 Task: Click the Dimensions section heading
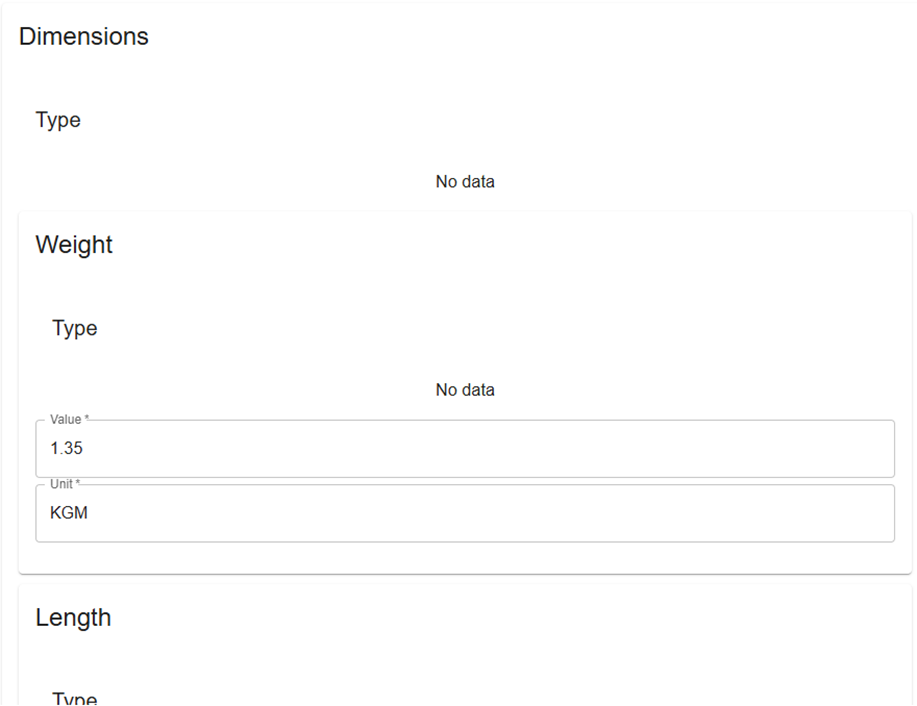[x=84, y=37]
